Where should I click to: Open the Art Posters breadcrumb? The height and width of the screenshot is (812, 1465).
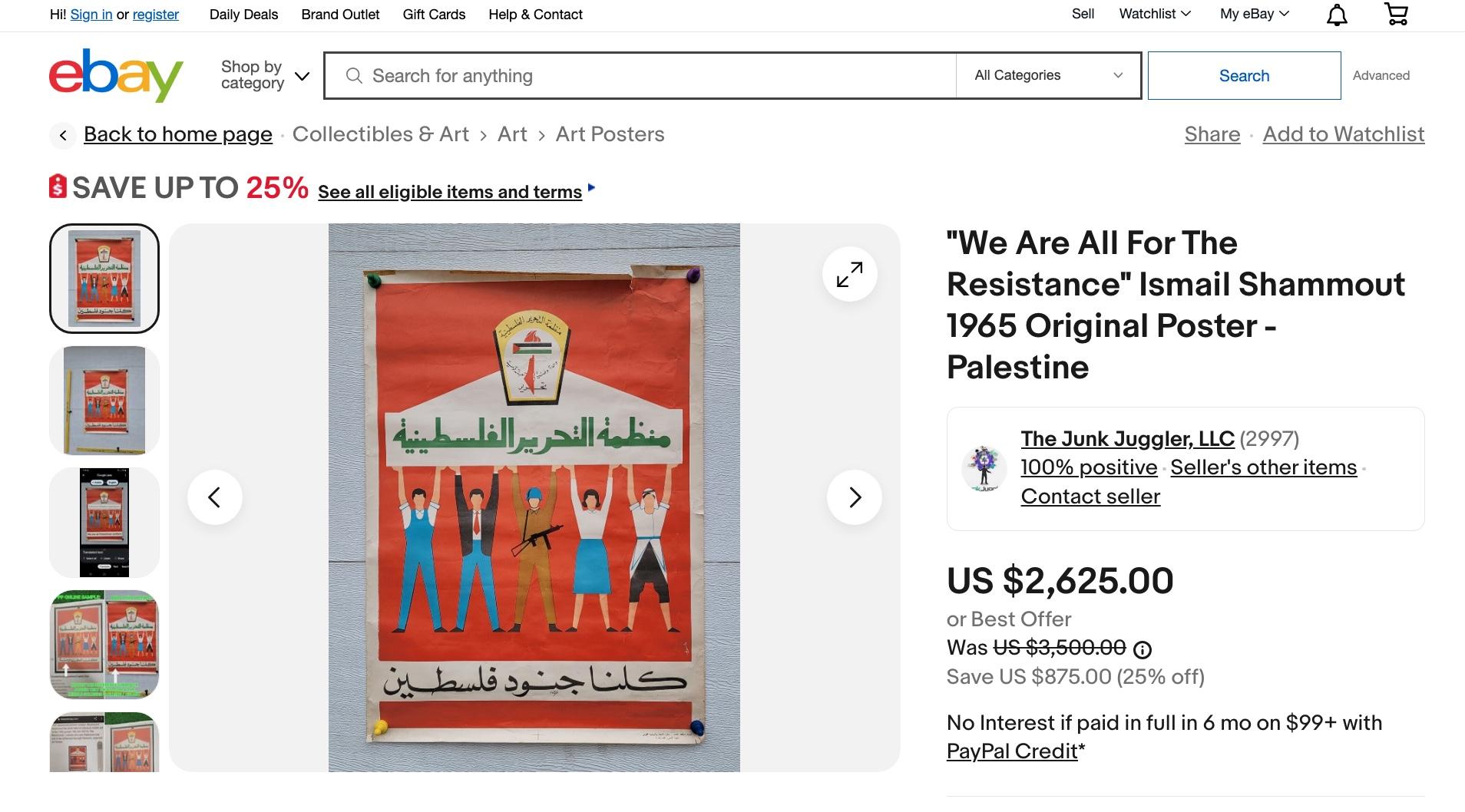[x=610, y=134]
